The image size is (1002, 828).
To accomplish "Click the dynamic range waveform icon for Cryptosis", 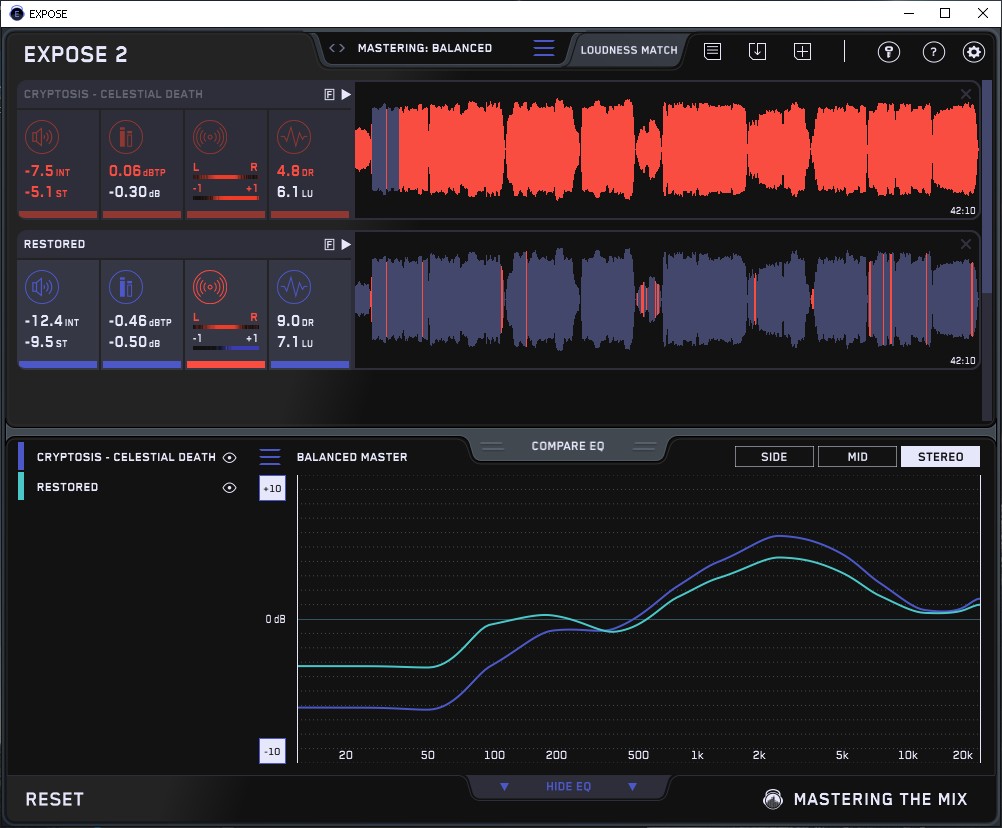I will [293, 137].
